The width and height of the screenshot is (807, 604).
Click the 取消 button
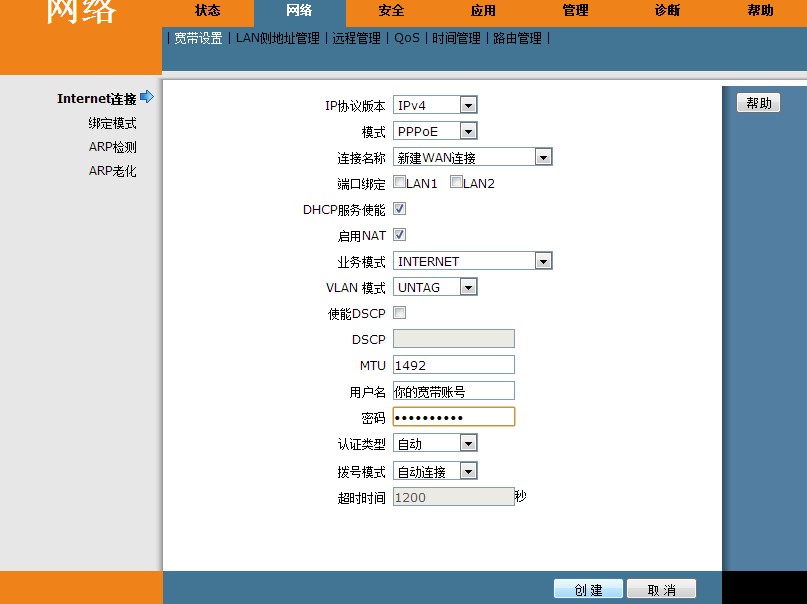coord(661,590)
